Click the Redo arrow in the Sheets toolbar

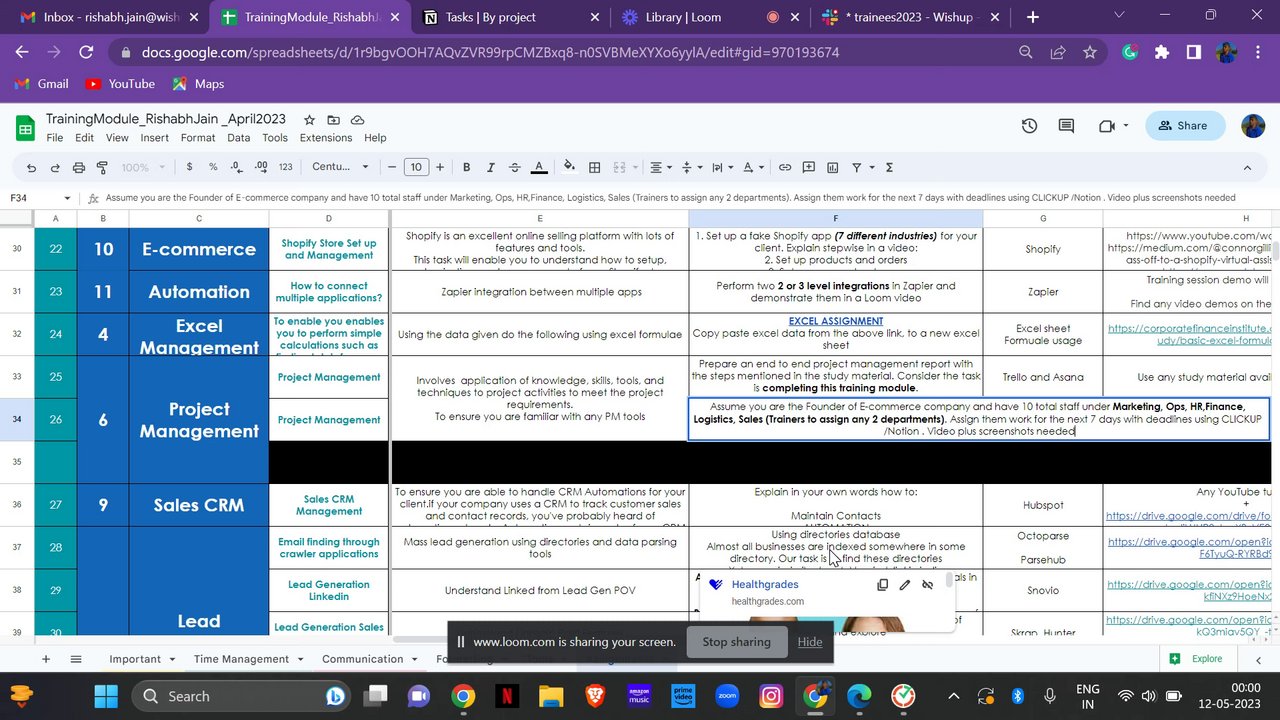click(54, 167)
